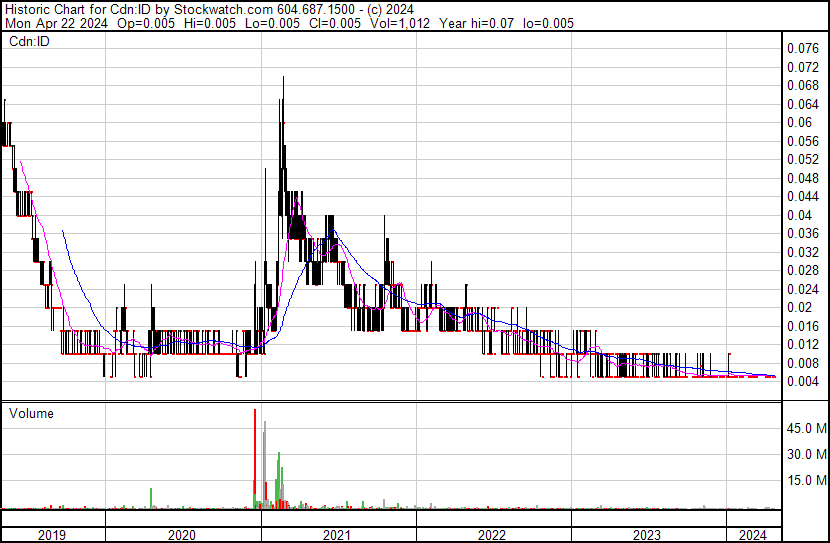The width and height of the screenshot is (830, 543).
Task: Click the 0.076 price axis label
Action: (x=803, y=48)
